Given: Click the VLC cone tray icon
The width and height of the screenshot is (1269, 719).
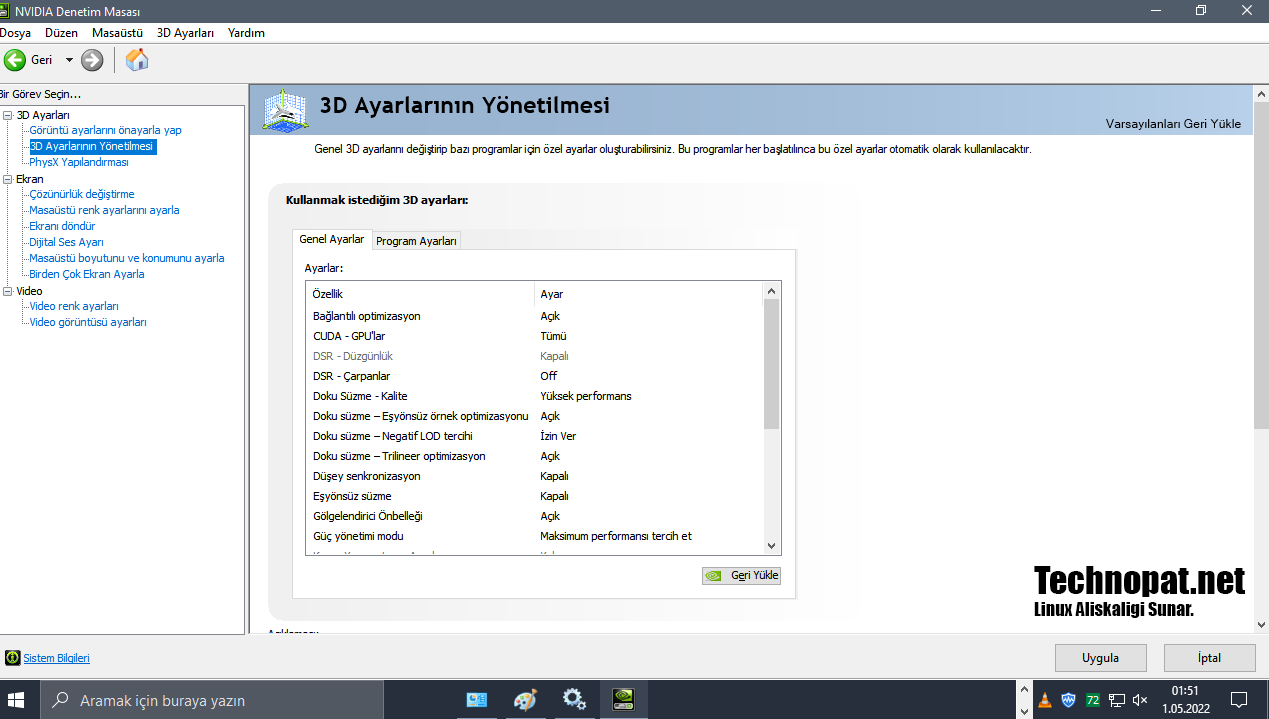Looking at the screenshot, I should [1045, 700].
